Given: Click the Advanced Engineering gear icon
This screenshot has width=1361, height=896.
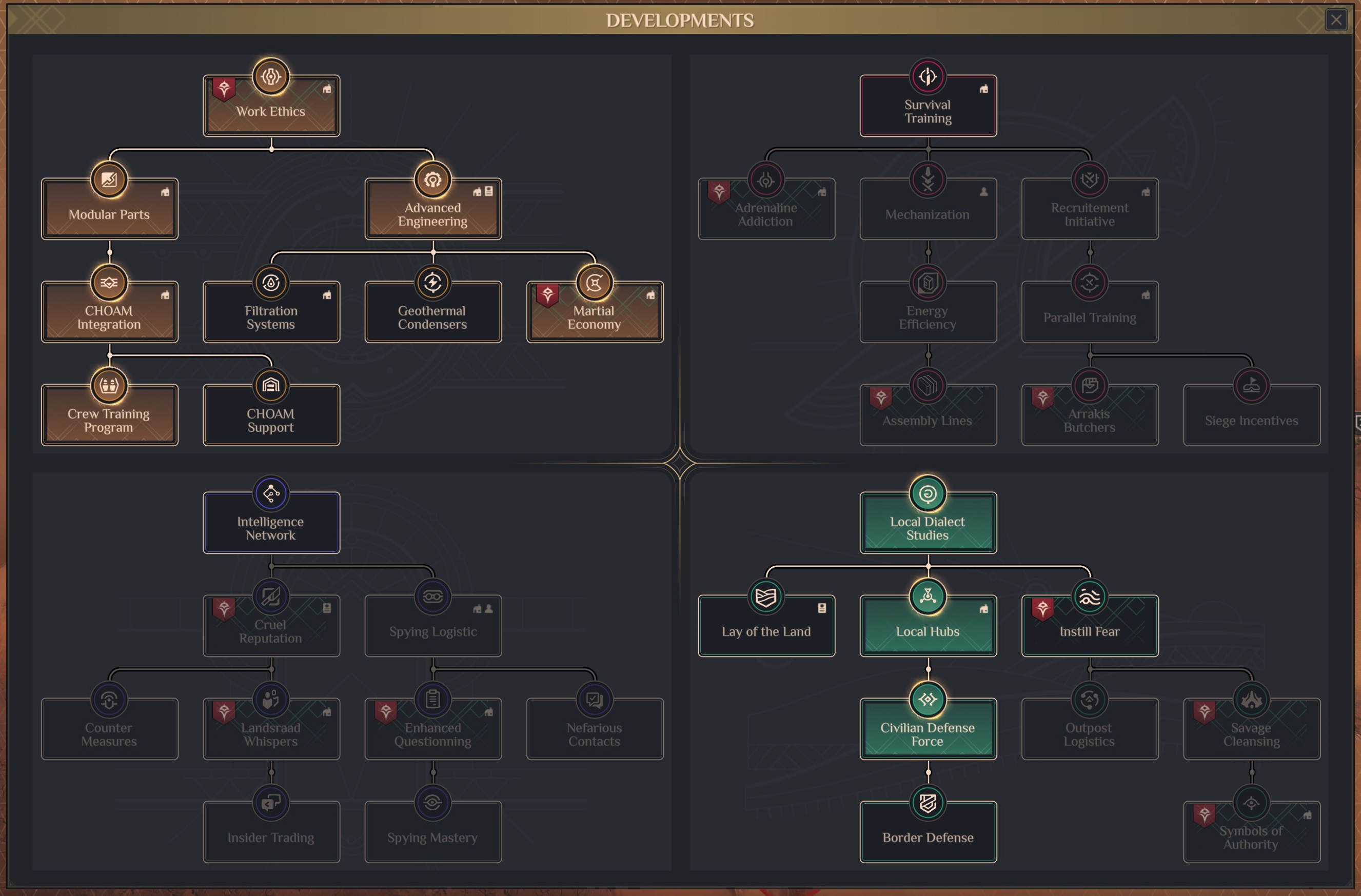Looking at the screenshot, I should pos(433,180).
